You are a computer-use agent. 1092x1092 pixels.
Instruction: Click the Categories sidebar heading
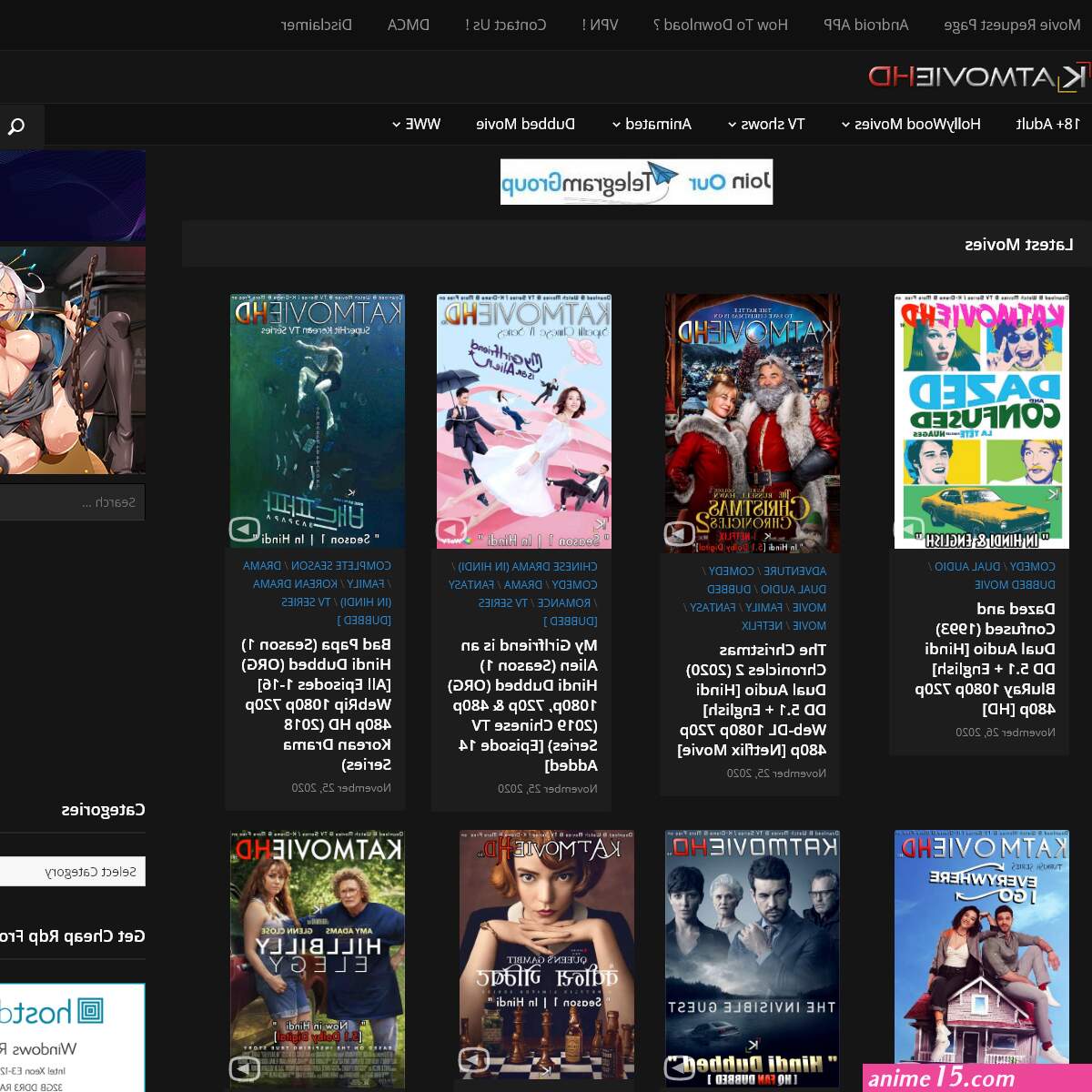[x=103, y=809]
